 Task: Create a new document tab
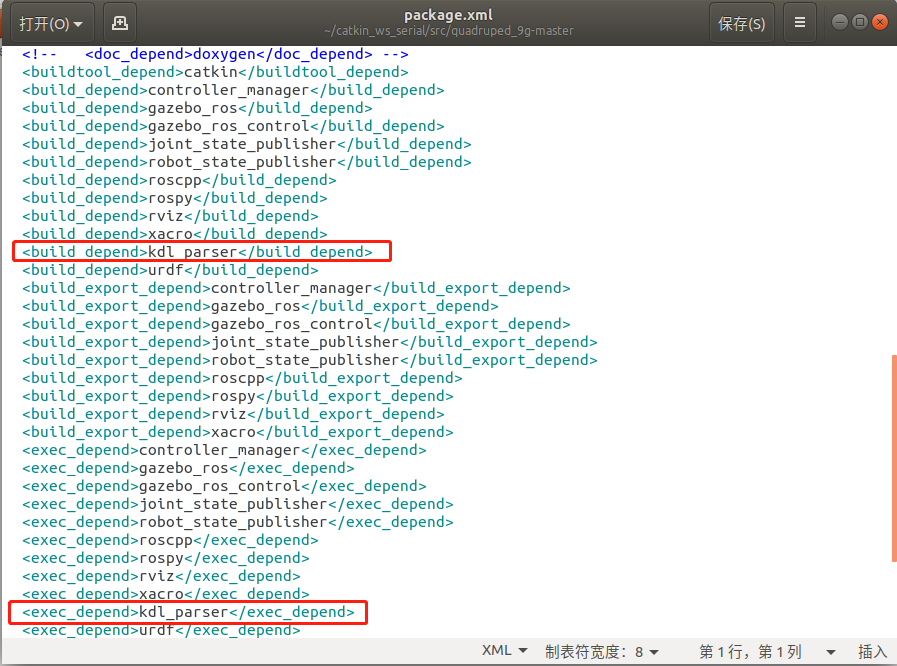(120, 22)
